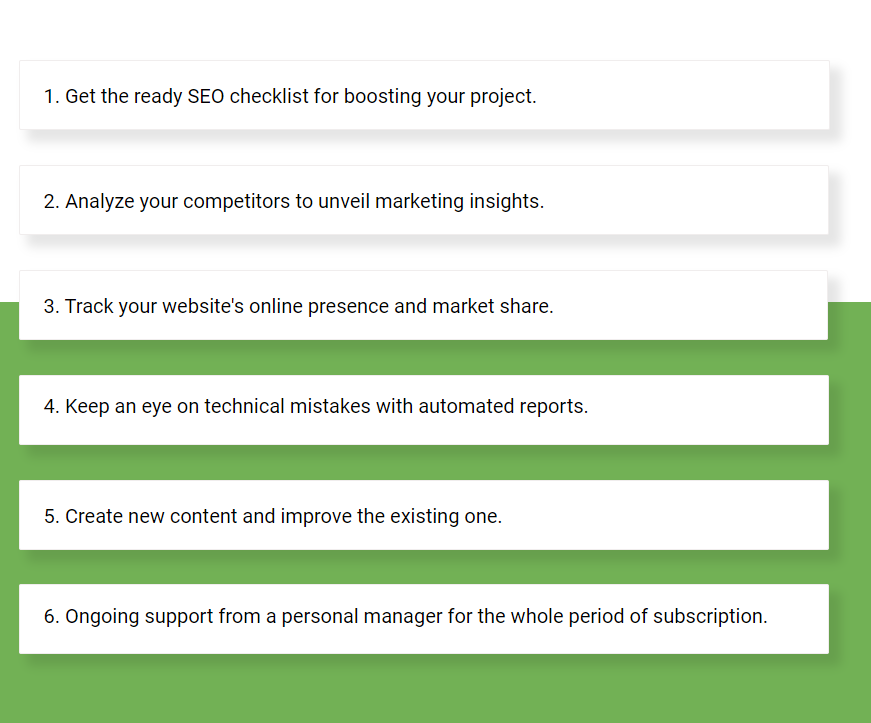Click the number 2 before "Analyze"

pyautogui.click(x=51, y=201)
